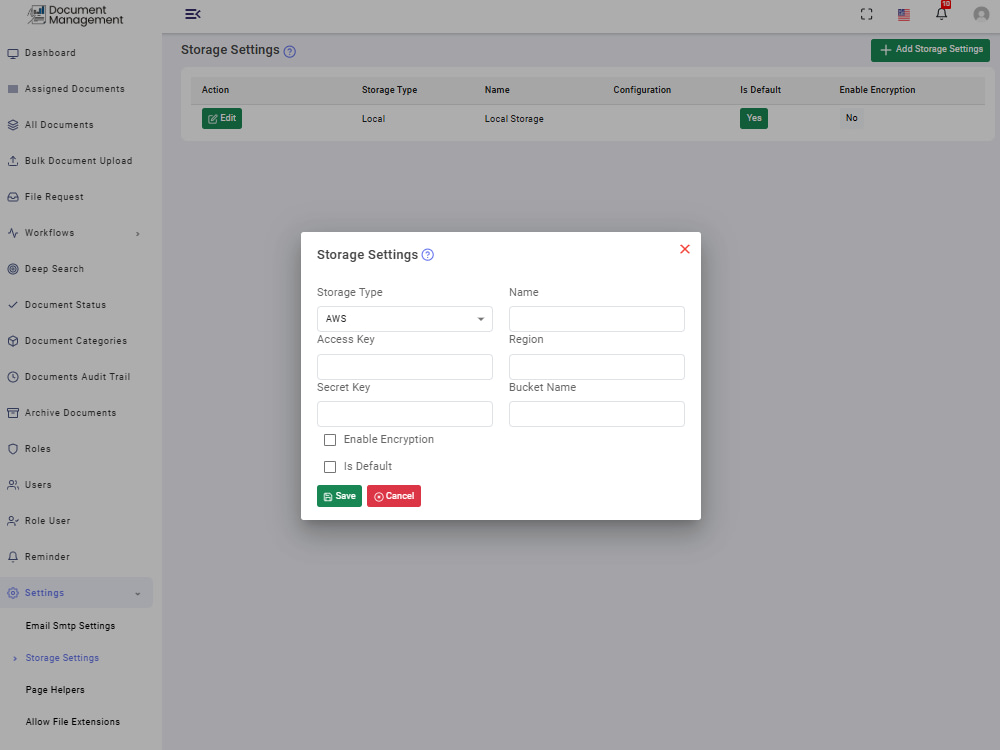Click the Document Categories box icon
The height and width of the screenshot is (750, 1000).
point(13,341)
